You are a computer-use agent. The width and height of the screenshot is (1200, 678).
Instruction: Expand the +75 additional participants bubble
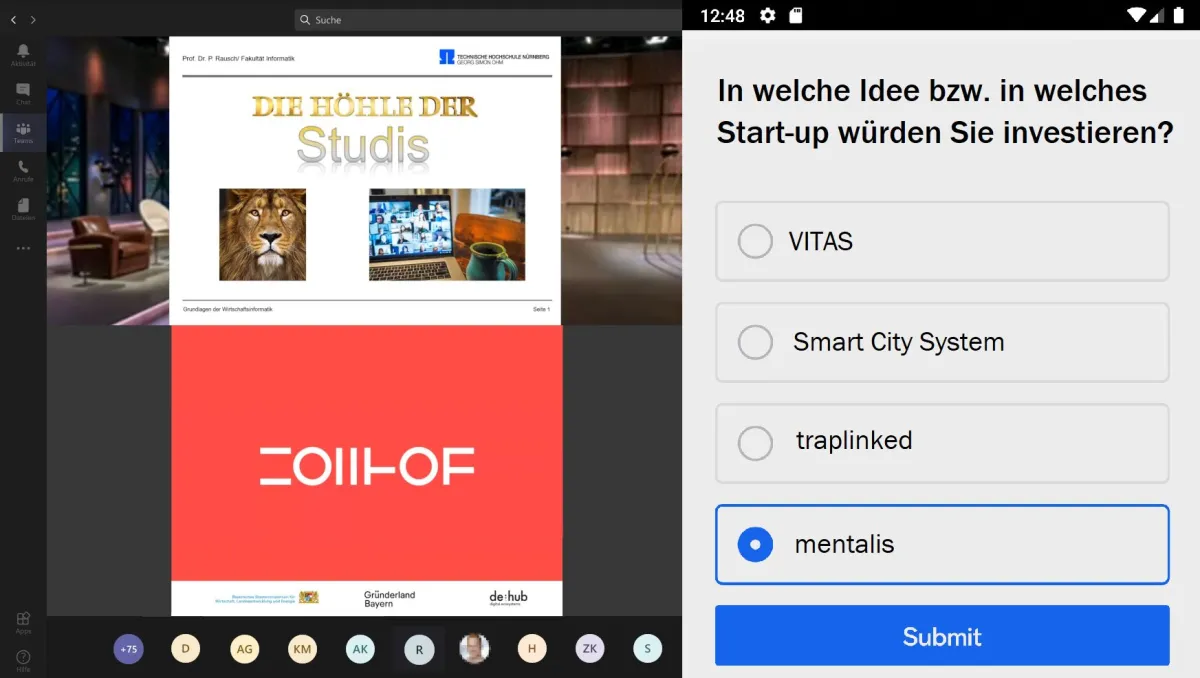(x=128, y=649)
